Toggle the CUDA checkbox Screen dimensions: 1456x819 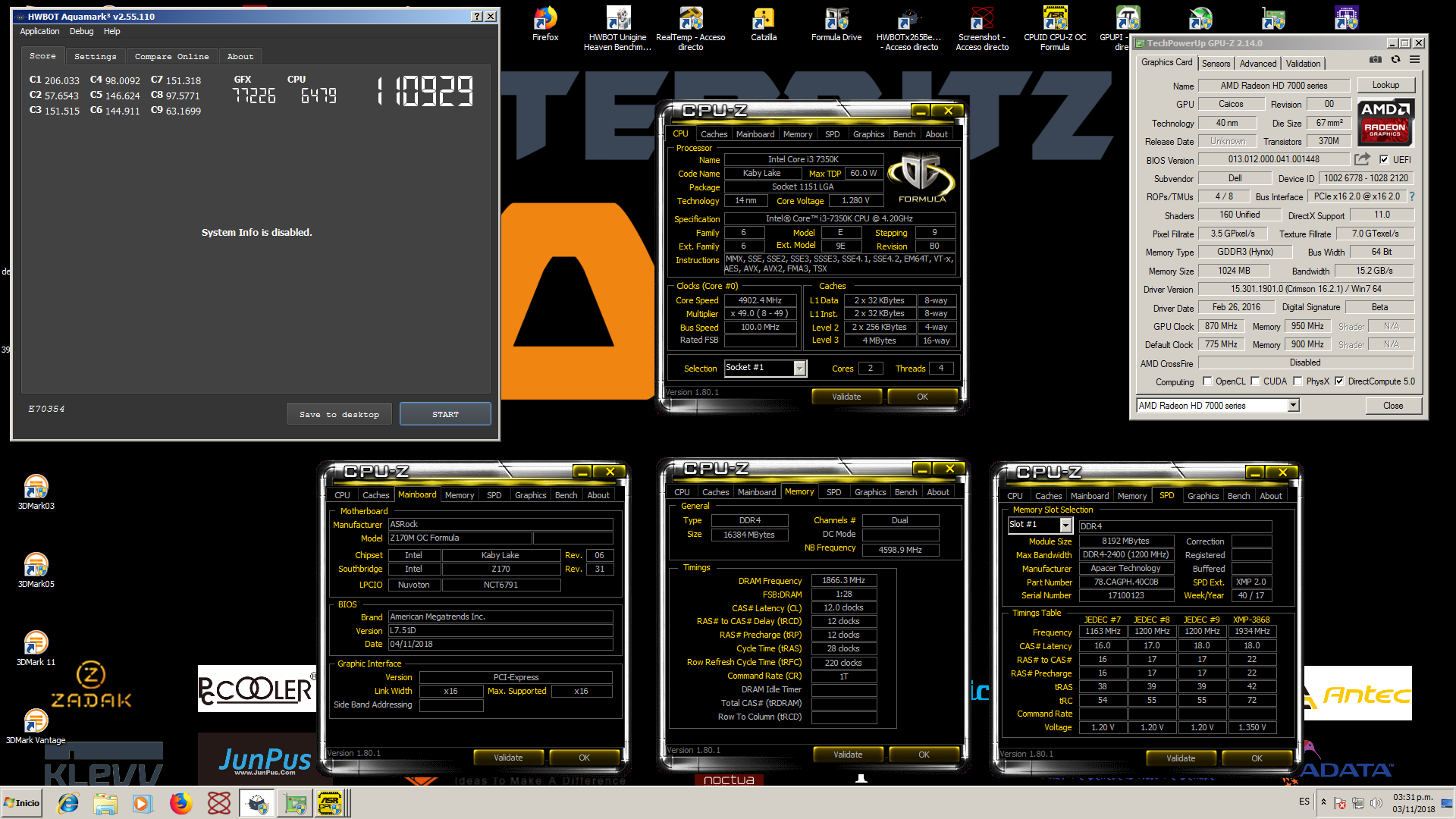(1255, 381)
